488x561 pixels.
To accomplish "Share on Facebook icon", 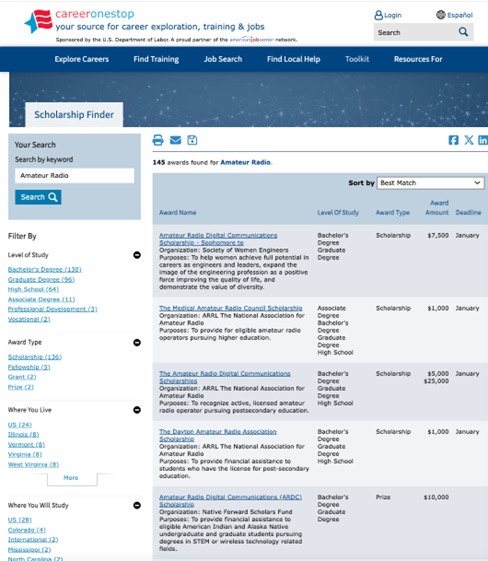I will [453, 140].
